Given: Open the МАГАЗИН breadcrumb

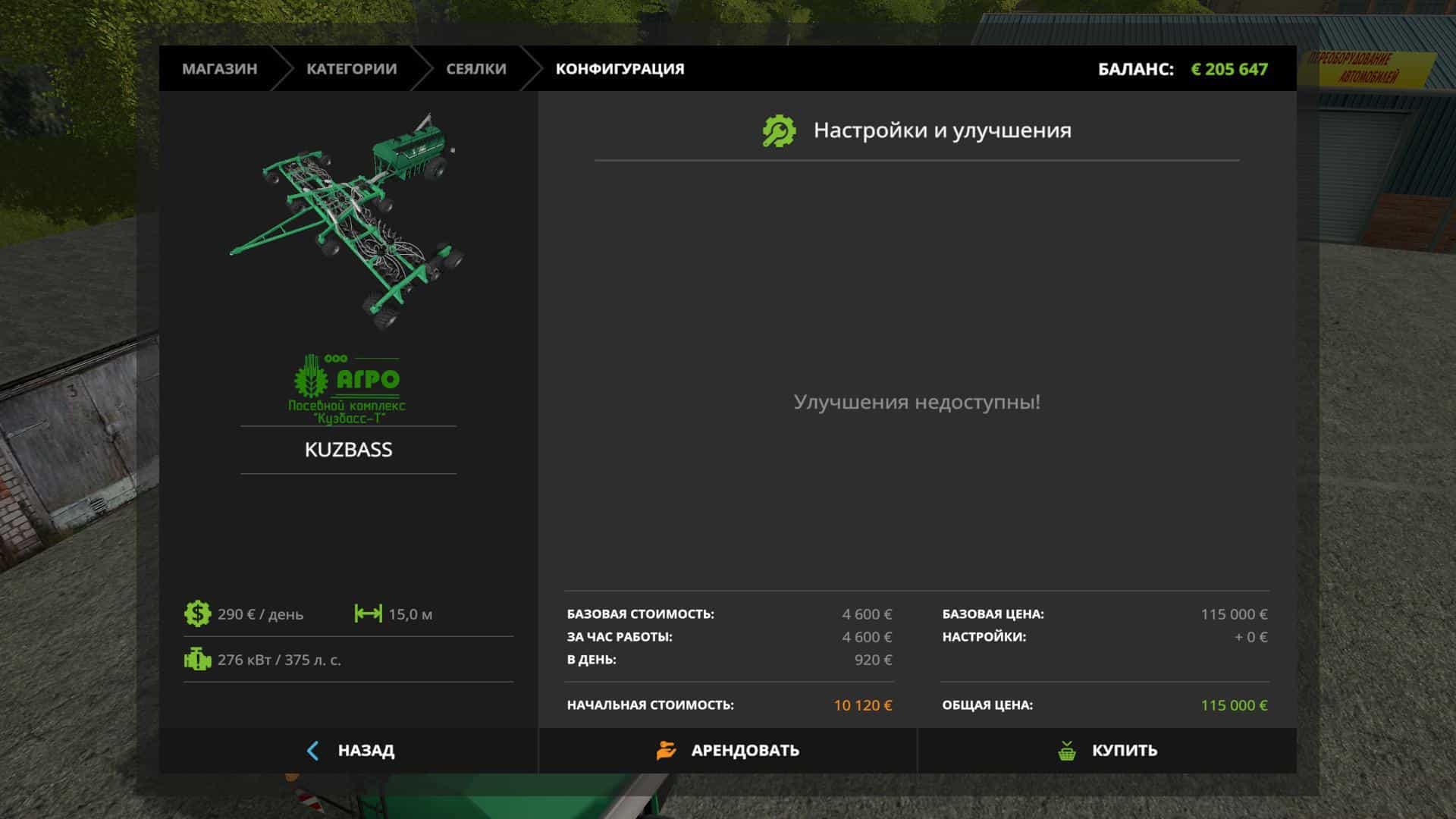Looking at the screenshot, I should pos(219,69).
